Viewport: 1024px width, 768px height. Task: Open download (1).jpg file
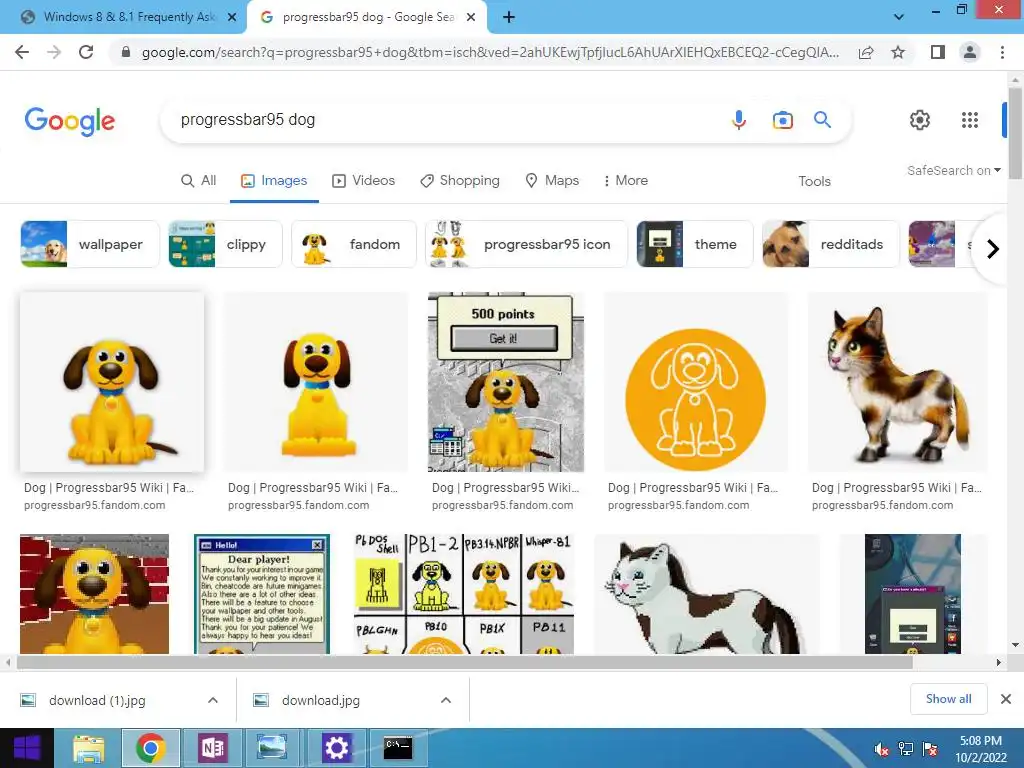click(97, 700)
